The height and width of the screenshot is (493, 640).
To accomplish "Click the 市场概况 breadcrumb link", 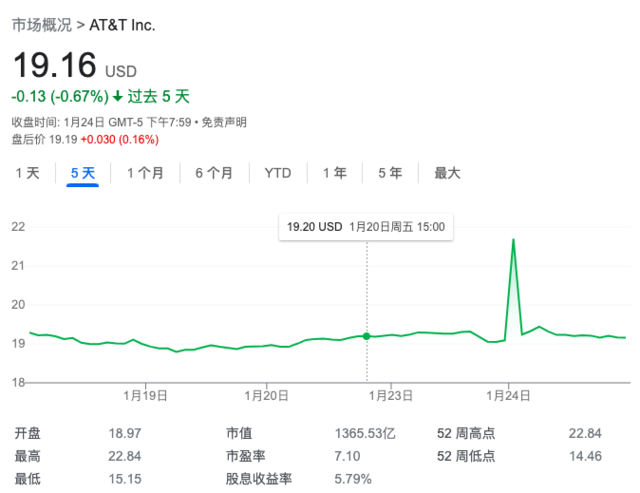I will (39, 23).
